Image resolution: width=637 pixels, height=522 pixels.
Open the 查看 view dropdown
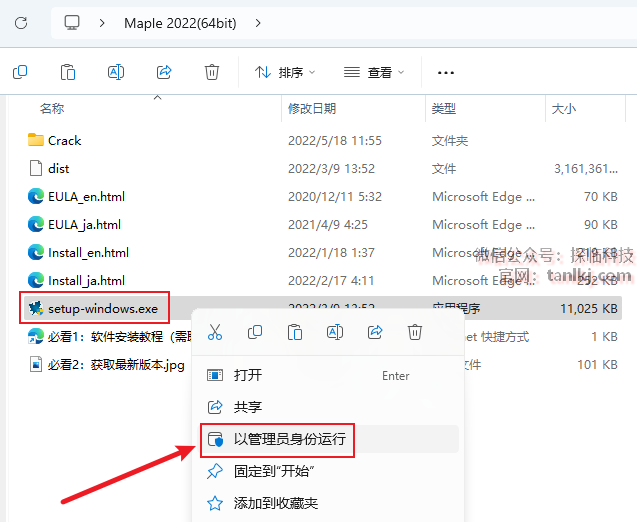[374, 73]
